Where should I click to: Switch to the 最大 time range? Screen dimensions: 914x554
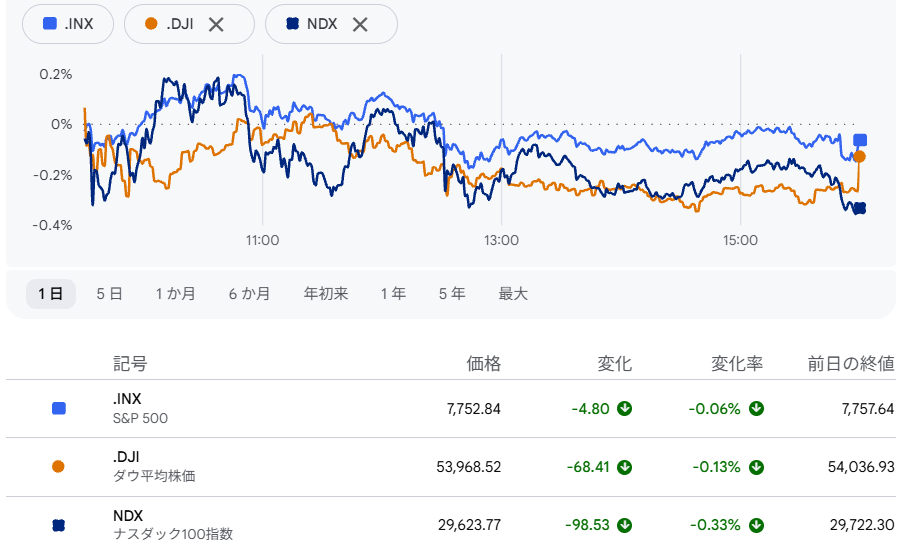pos(513,294)
